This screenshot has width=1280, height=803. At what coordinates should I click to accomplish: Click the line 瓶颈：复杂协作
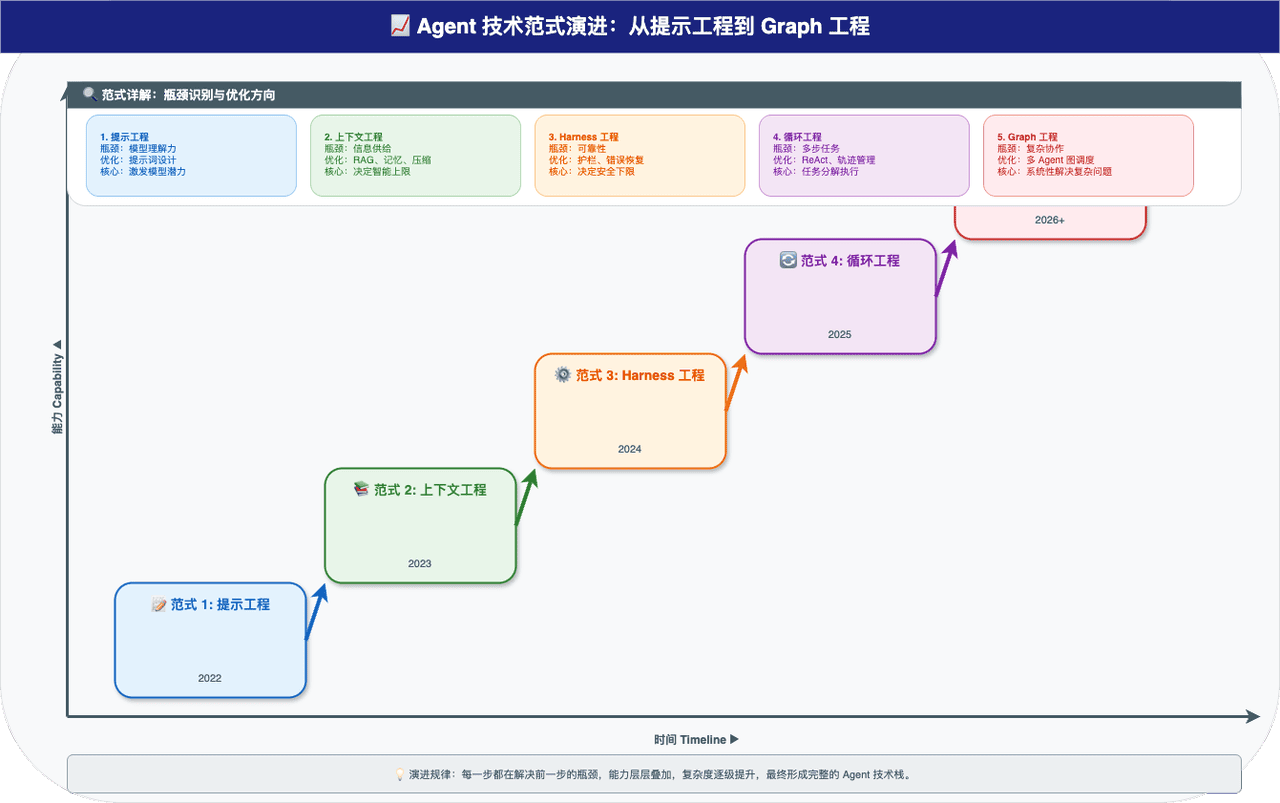pyautogui.click(x=1030, y=148)
